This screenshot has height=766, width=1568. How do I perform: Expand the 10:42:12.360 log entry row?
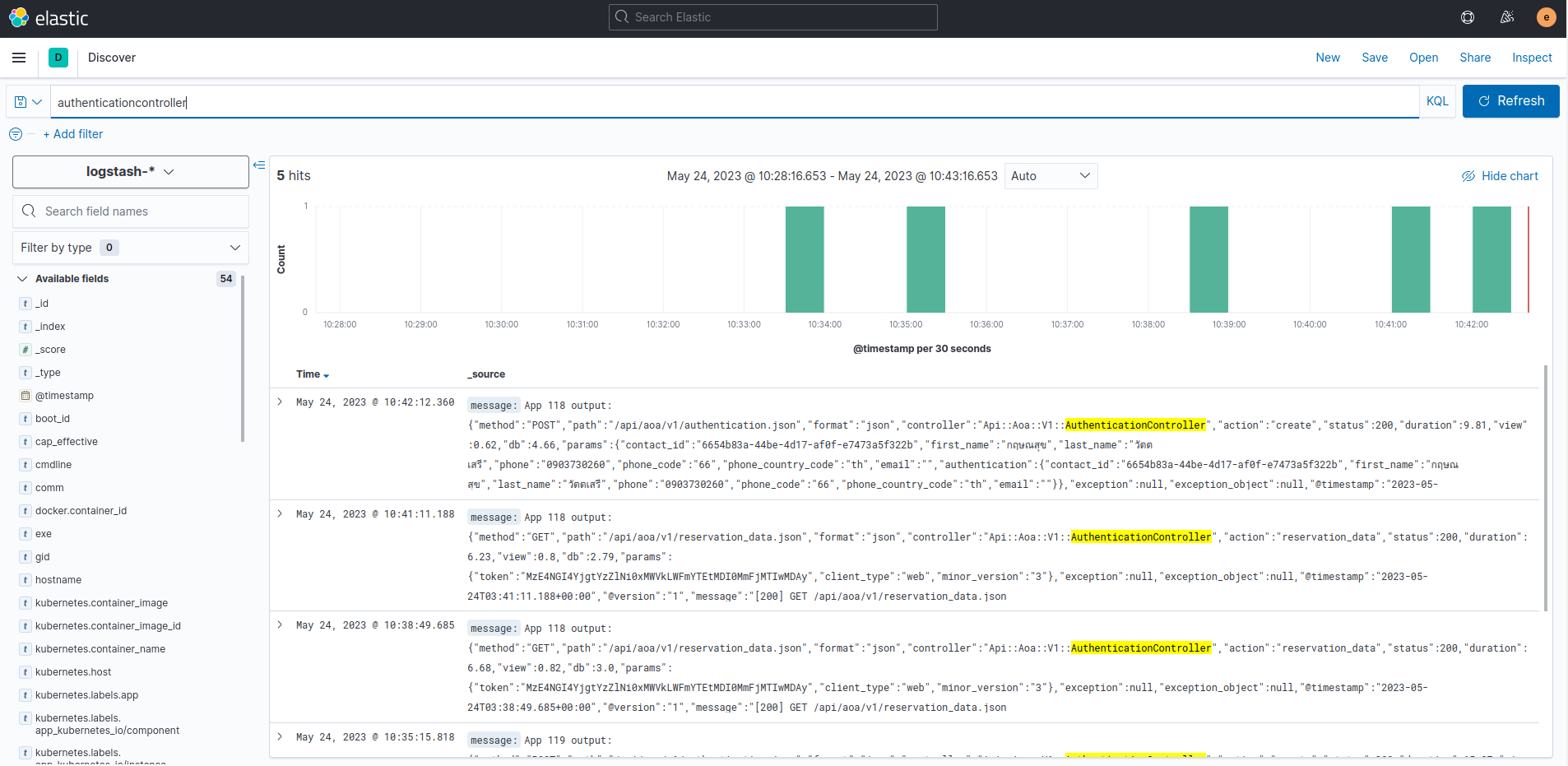280,402
